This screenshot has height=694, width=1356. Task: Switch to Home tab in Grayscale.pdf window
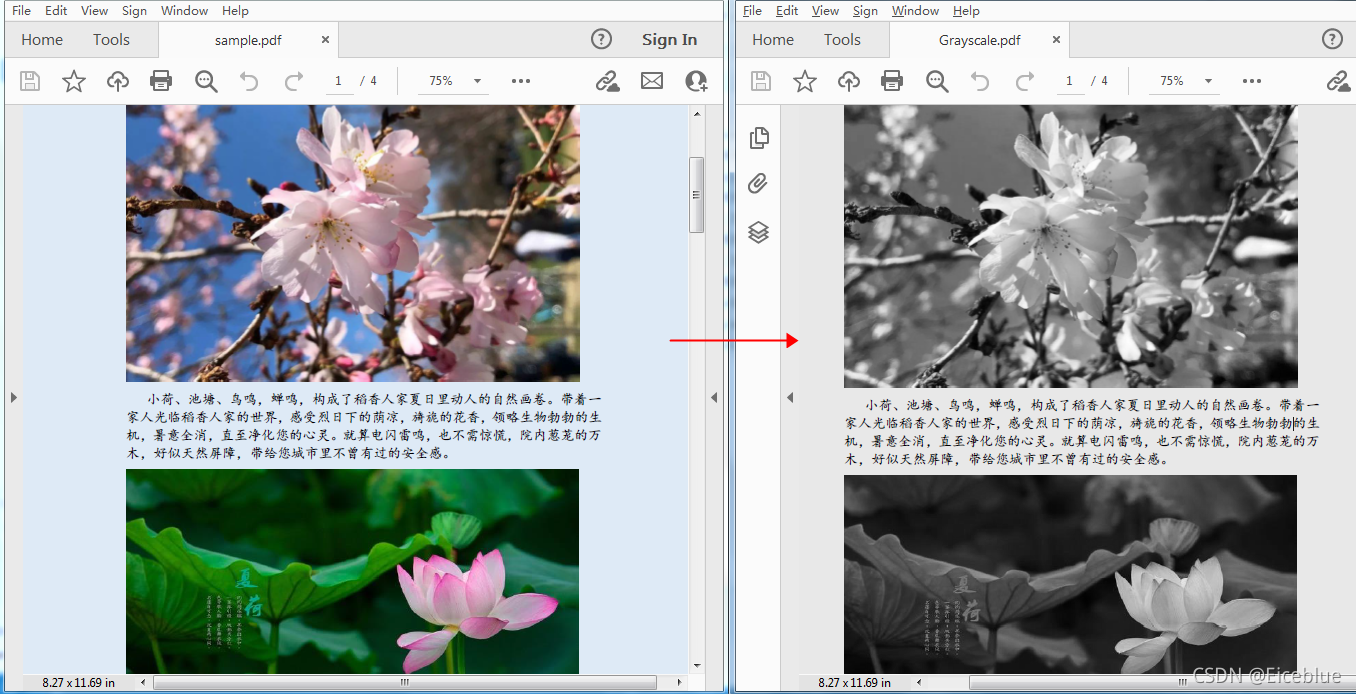(773, 40)
